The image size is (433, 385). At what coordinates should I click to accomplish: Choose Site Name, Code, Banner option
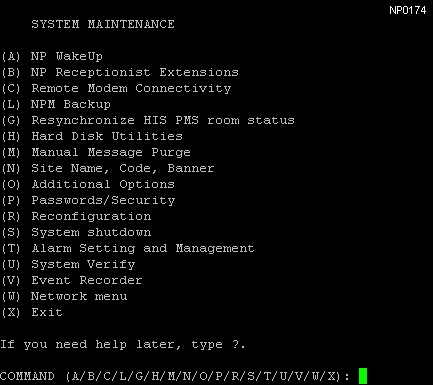click(x=108, y=168)
